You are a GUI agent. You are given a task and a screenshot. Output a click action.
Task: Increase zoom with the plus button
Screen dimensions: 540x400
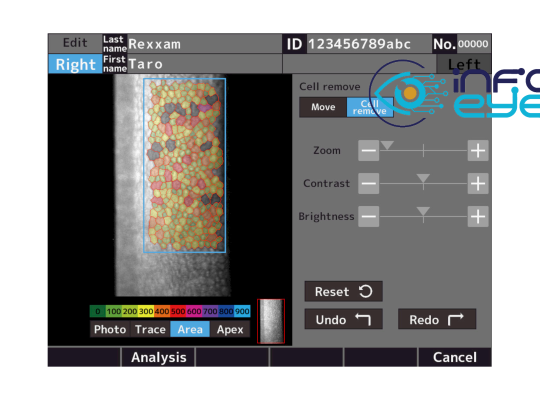(x=478, y=151)
